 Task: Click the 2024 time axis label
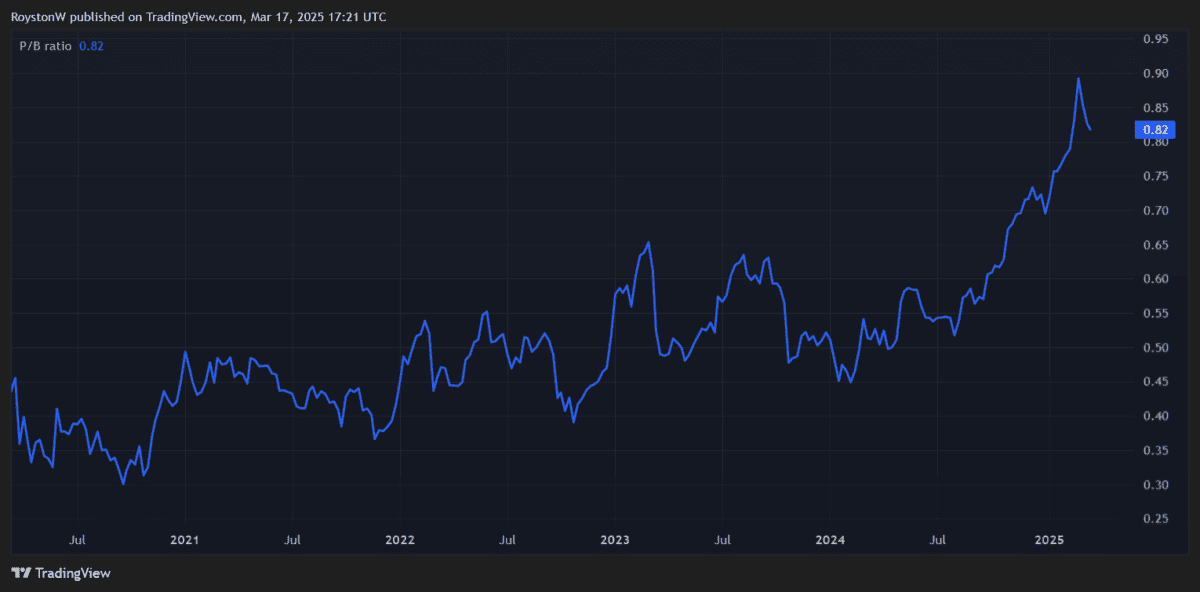[x=830, y=540]
